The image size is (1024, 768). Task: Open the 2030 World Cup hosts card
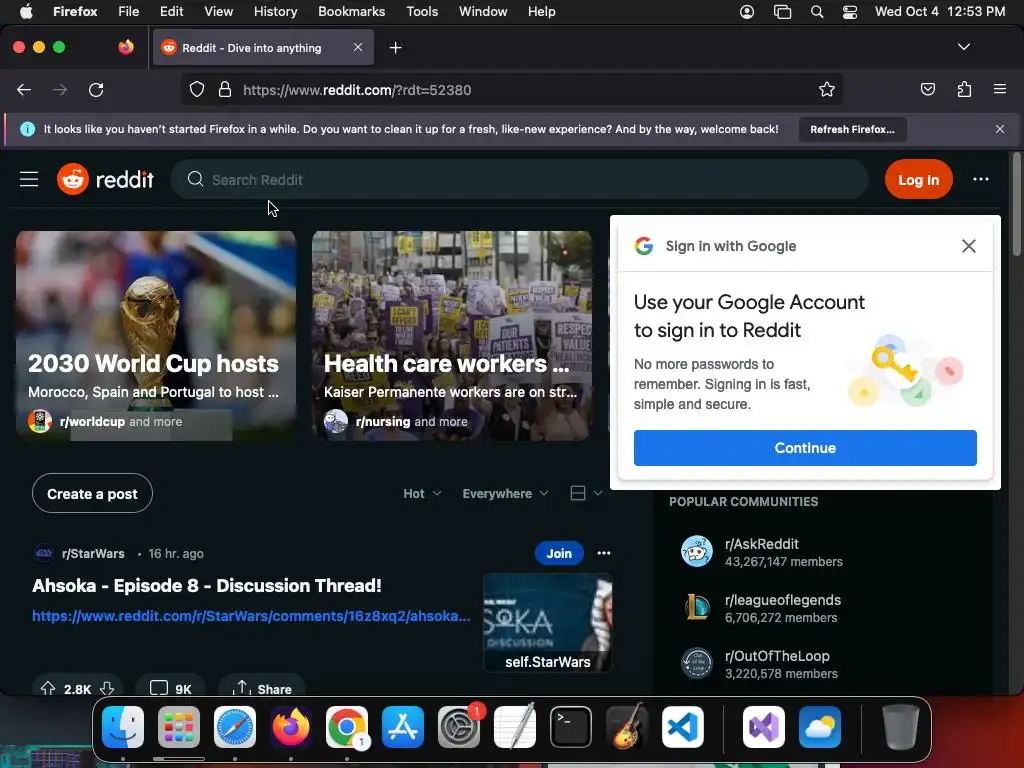point(155,336)
